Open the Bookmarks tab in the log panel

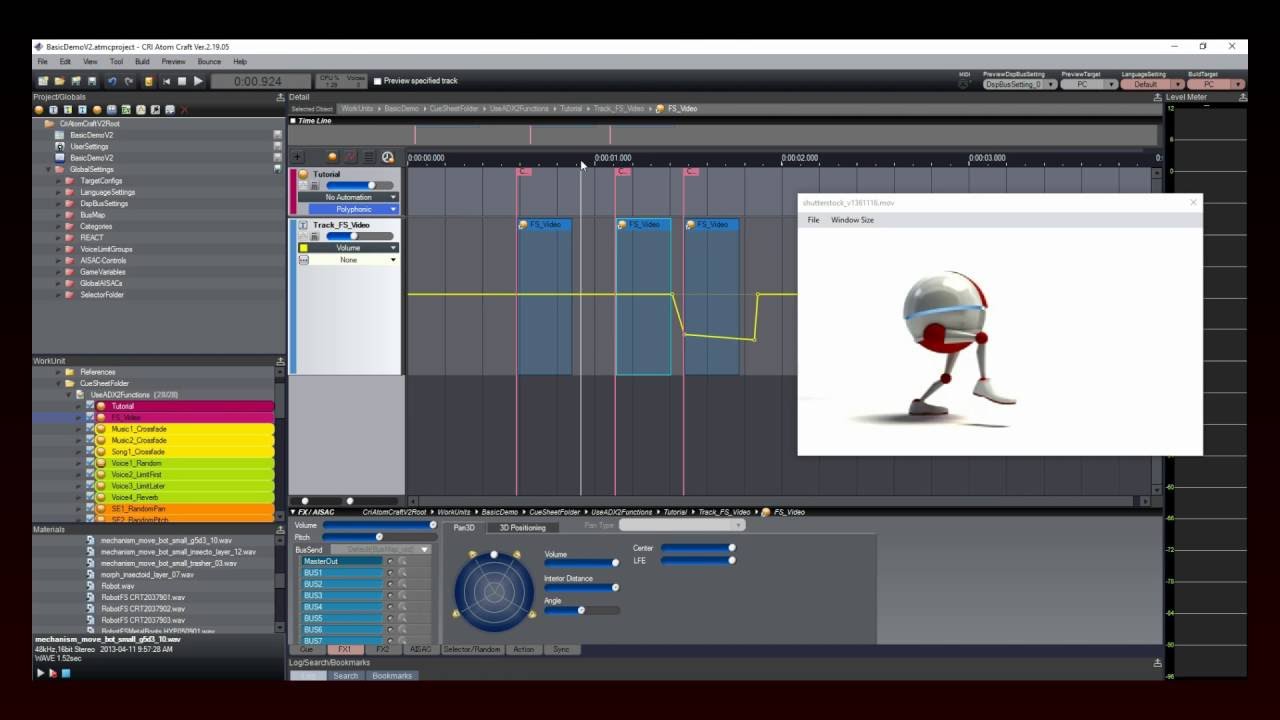tap(392, 675)
